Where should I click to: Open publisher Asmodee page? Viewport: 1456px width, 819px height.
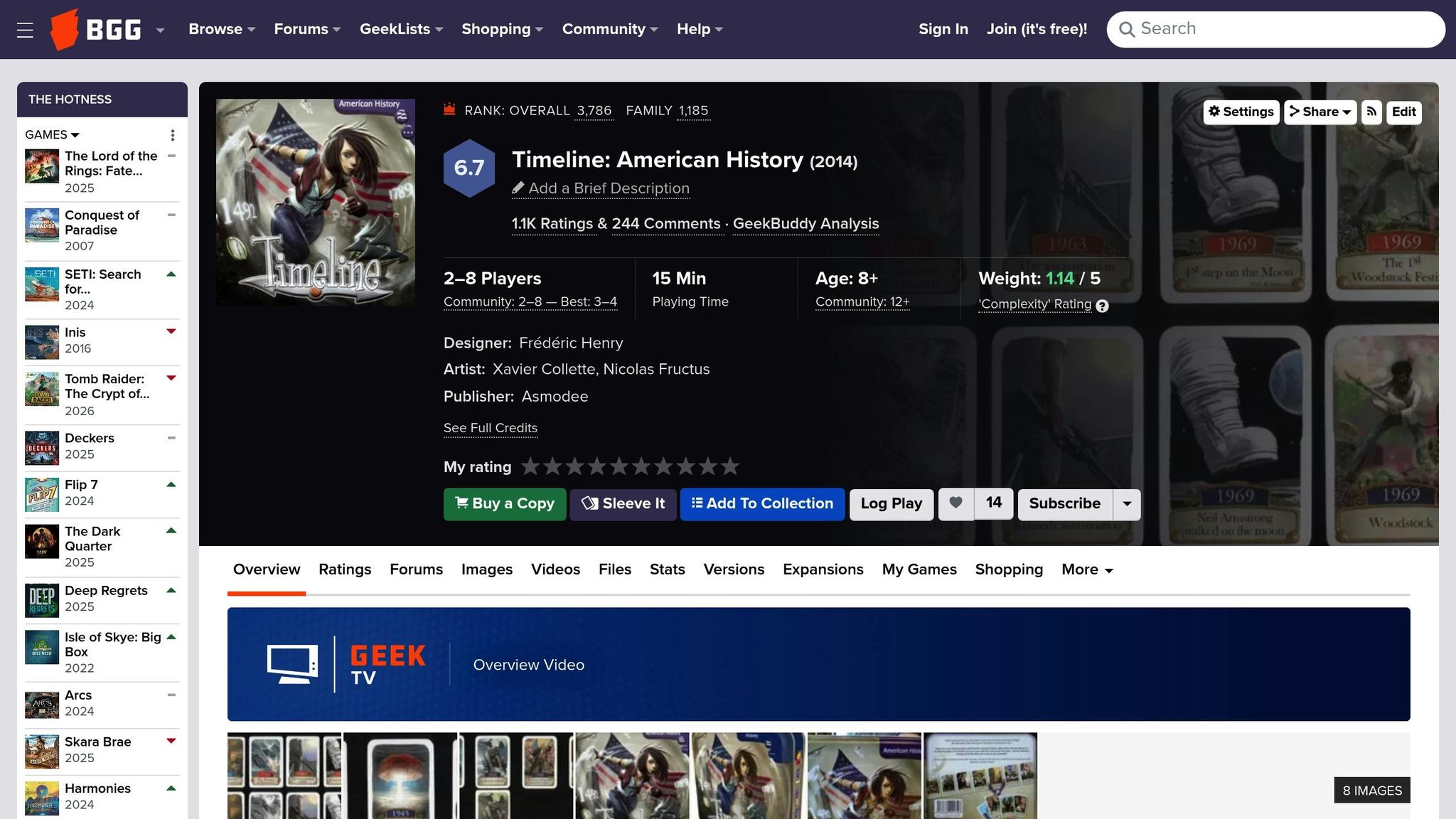(555, 397)
